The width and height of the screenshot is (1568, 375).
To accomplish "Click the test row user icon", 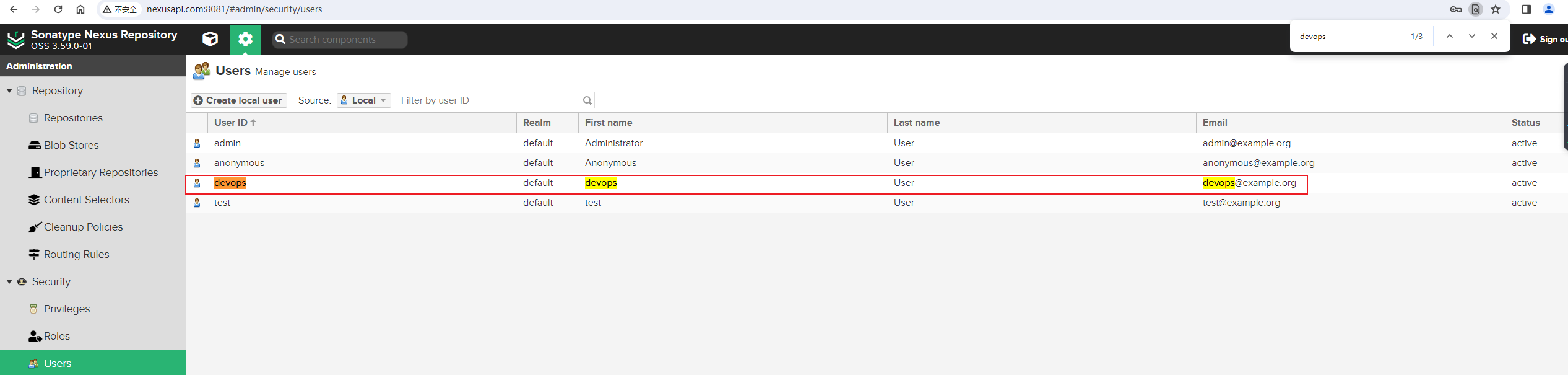I will tap(197, 203).
